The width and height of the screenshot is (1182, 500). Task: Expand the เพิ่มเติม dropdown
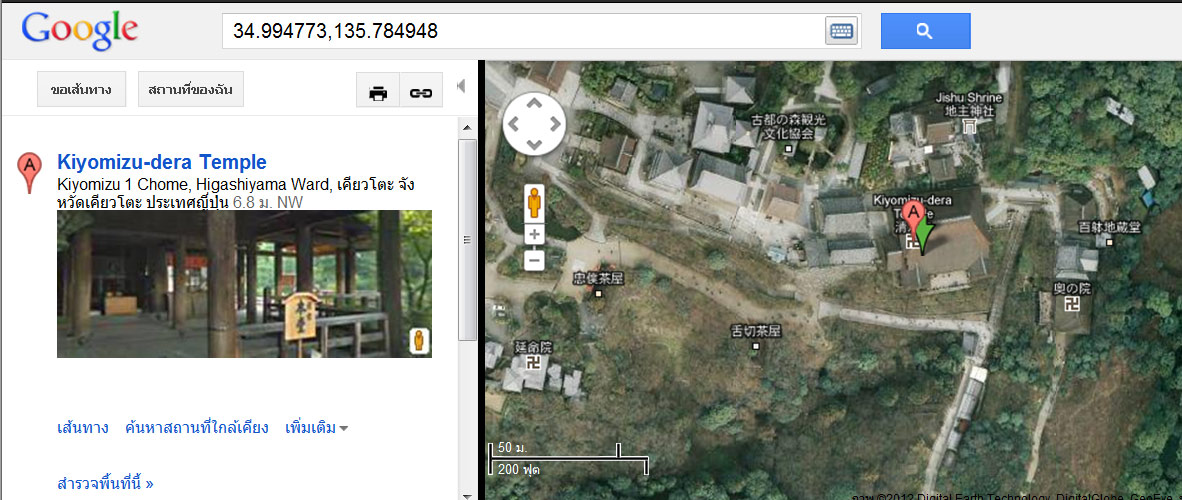click(317, 428)
